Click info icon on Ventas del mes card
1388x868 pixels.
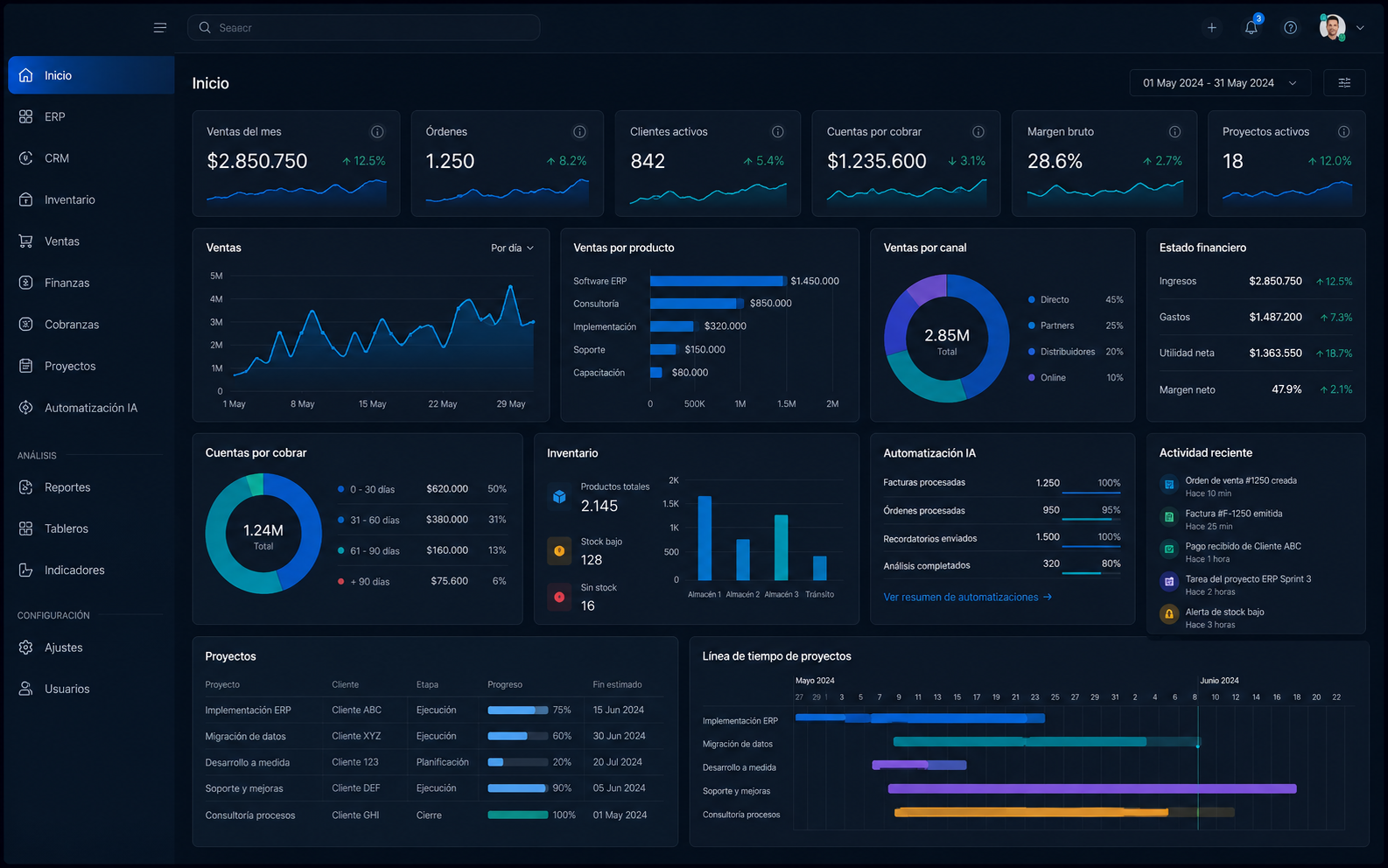(377, 132)
